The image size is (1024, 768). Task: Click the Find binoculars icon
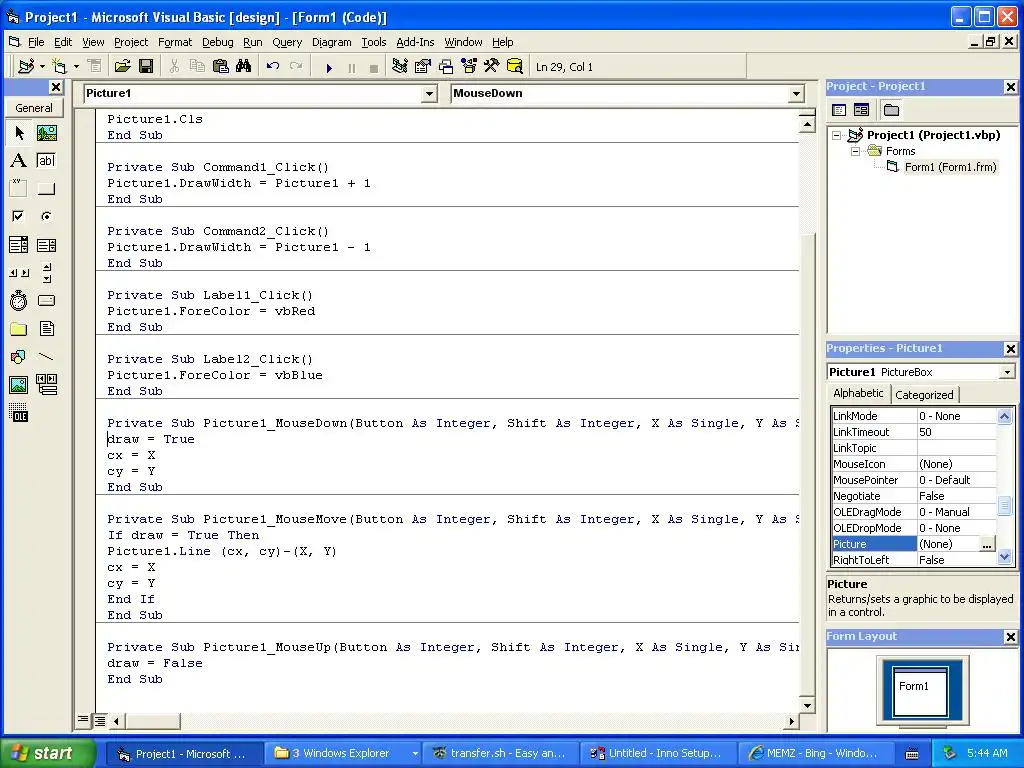pos(244,67)
